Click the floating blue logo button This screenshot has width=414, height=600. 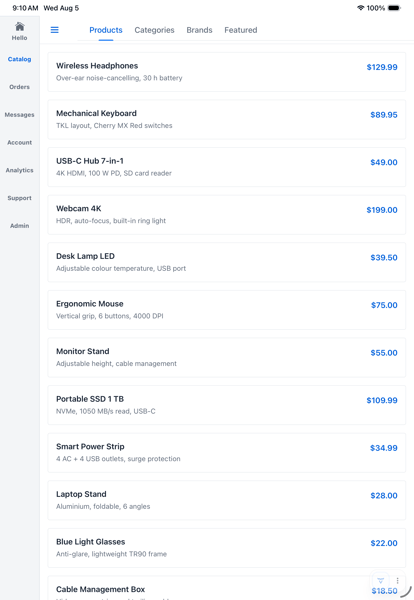tap(380, 580)
